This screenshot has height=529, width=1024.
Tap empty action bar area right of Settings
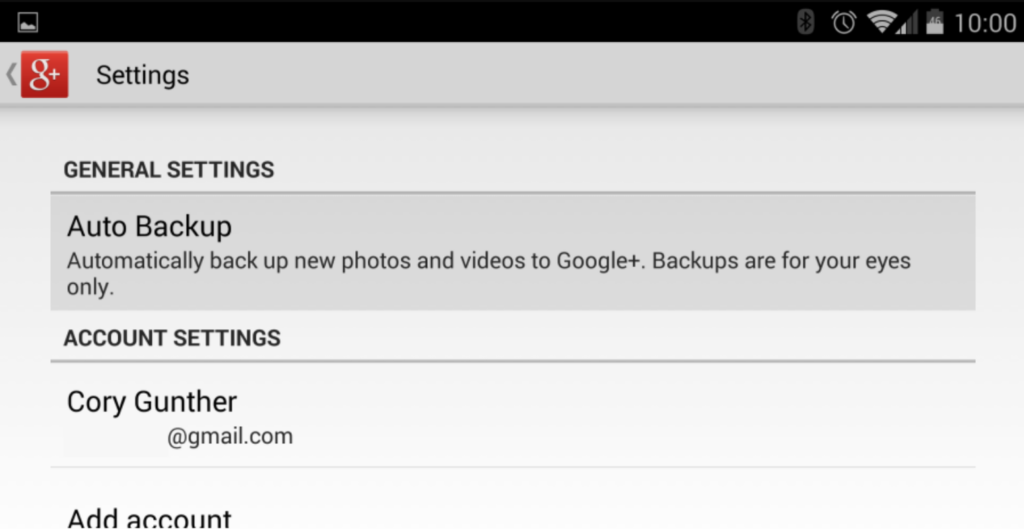pyautogui.click(x=600, y=76)
